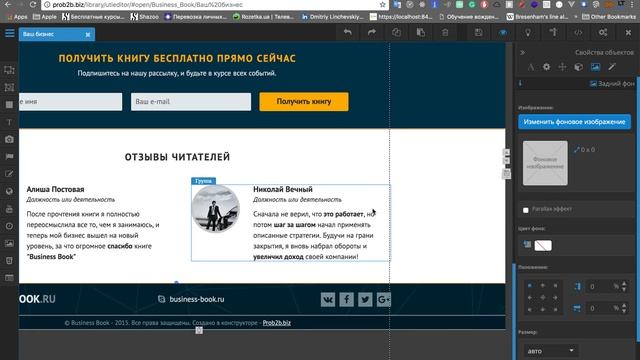Bookmark page with the star icon
This screenshot has width=640, height=360.
coord(382,4)
